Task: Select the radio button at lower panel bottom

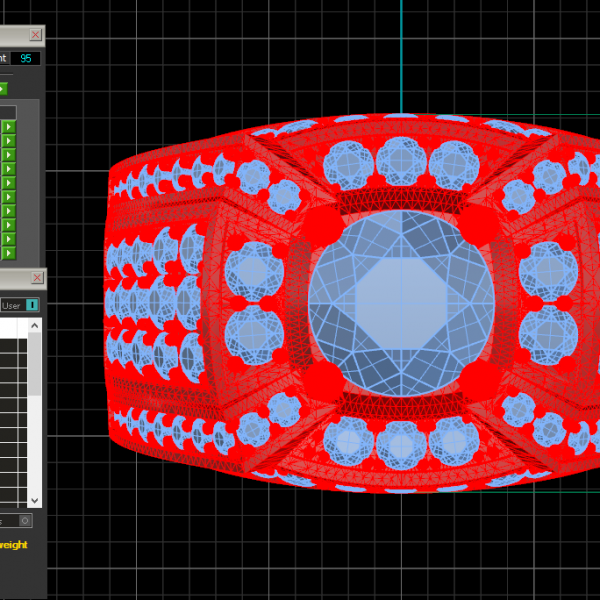Action: pyautogui.click(x=25, y=520)
